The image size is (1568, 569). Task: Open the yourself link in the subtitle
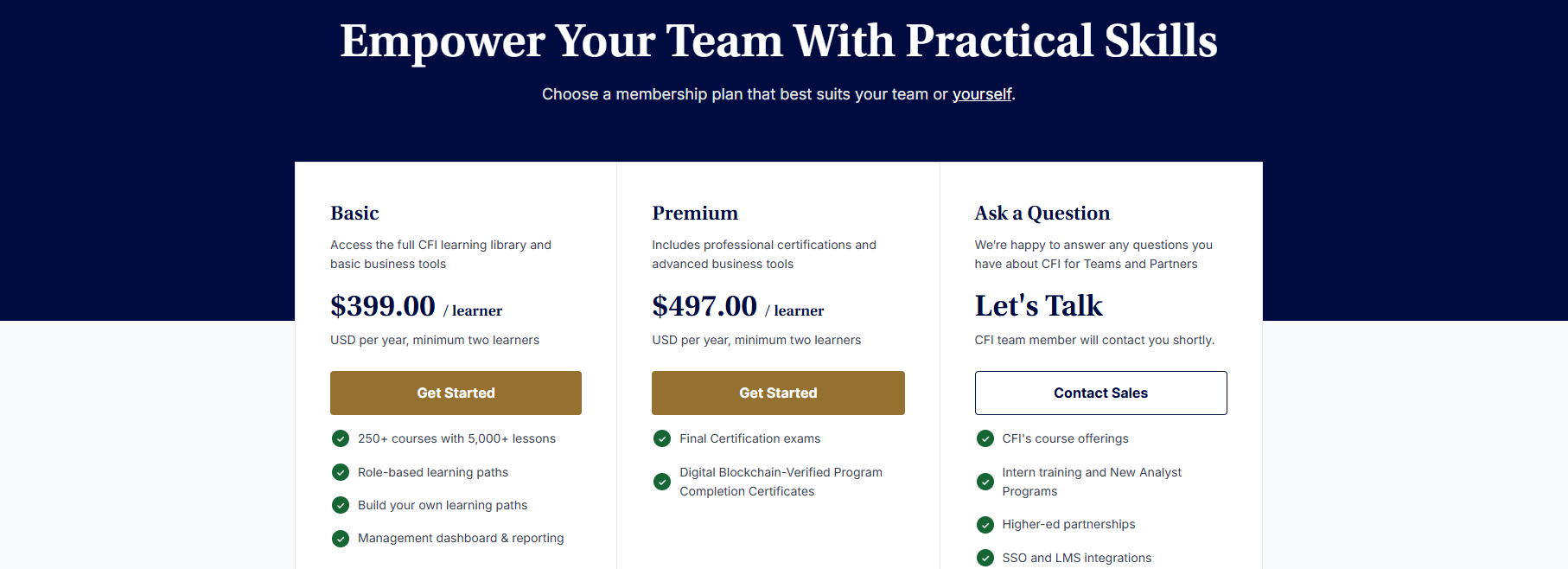981,94
